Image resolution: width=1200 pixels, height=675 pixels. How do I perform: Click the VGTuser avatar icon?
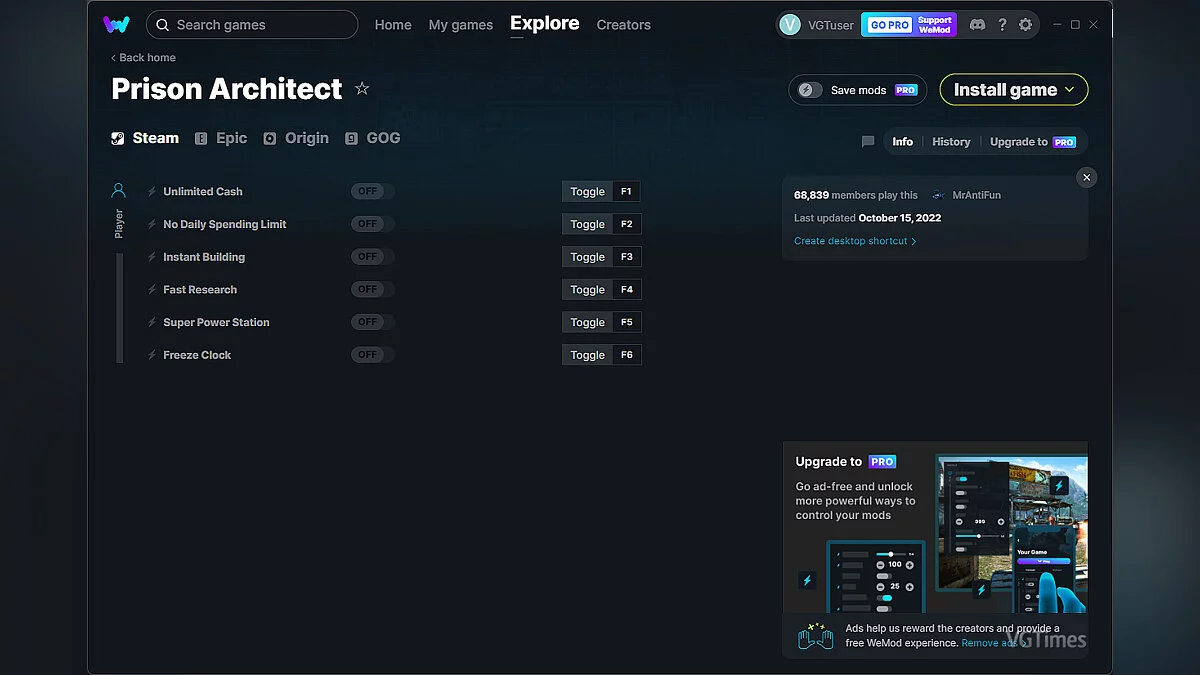coord(790,25)
